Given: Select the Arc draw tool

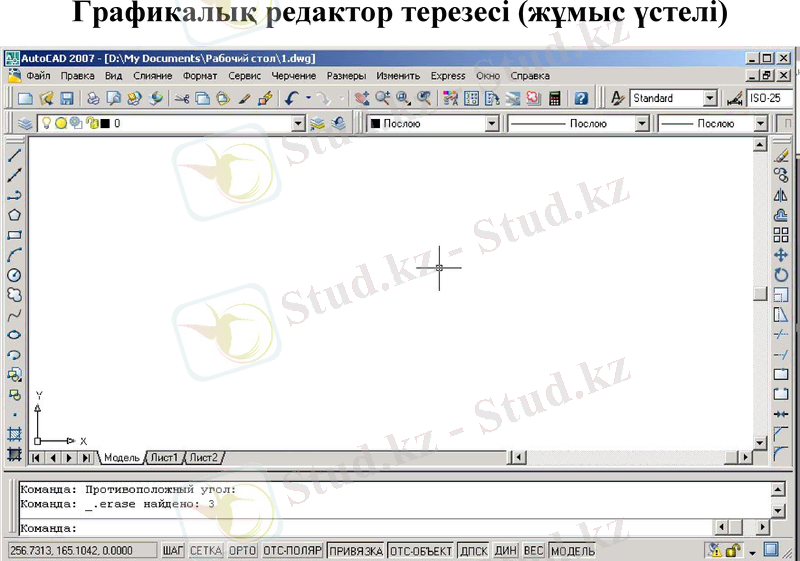Looking at the screenshot, I should [14, 255].
